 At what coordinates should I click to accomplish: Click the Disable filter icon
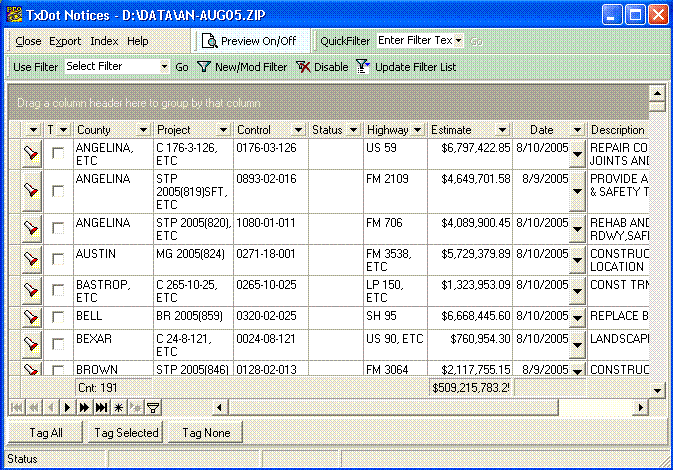(303, 67)
